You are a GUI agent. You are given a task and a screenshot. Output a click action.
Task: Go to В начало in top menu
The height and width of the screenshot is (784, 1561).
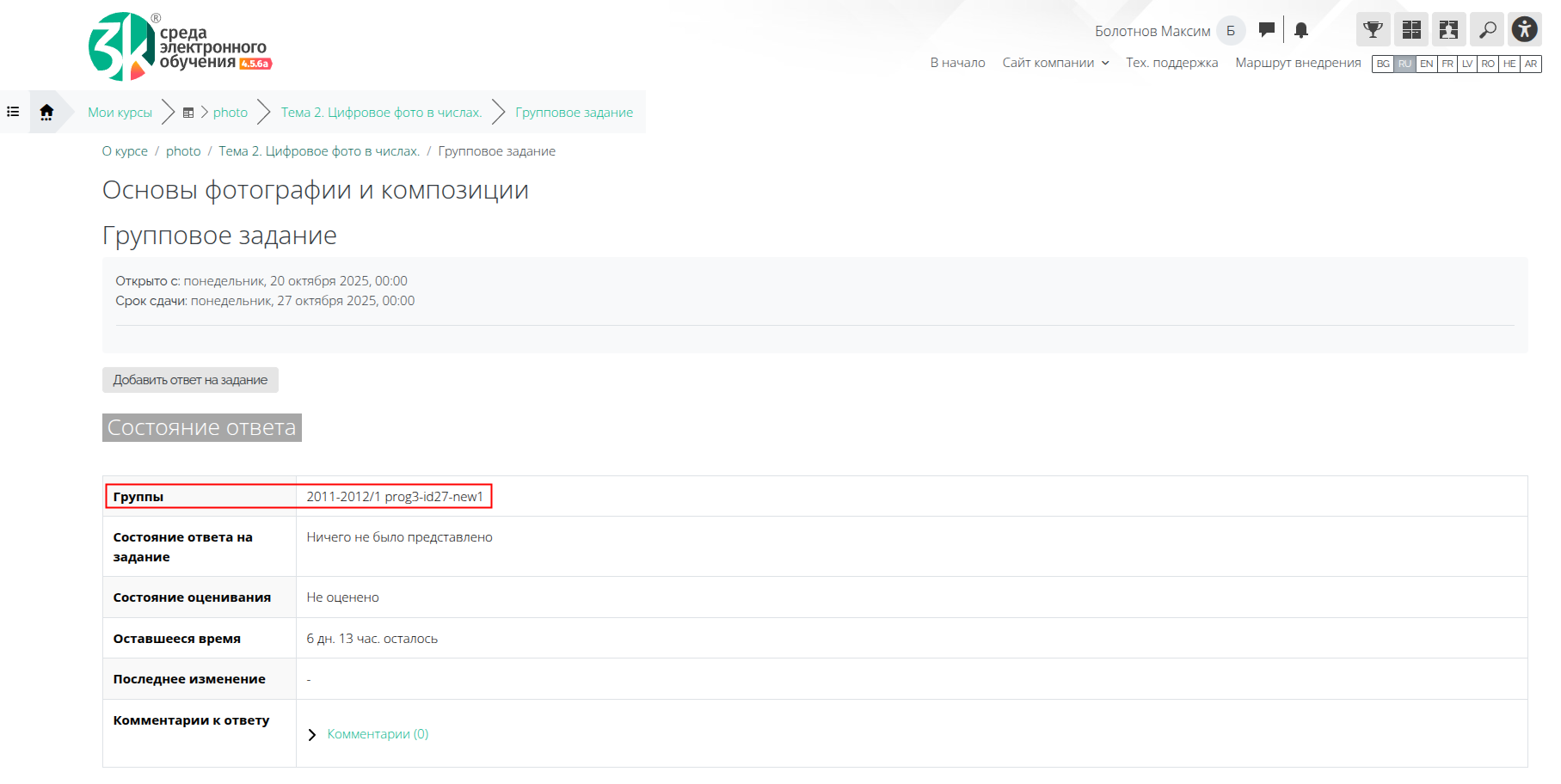click(957, 63)
